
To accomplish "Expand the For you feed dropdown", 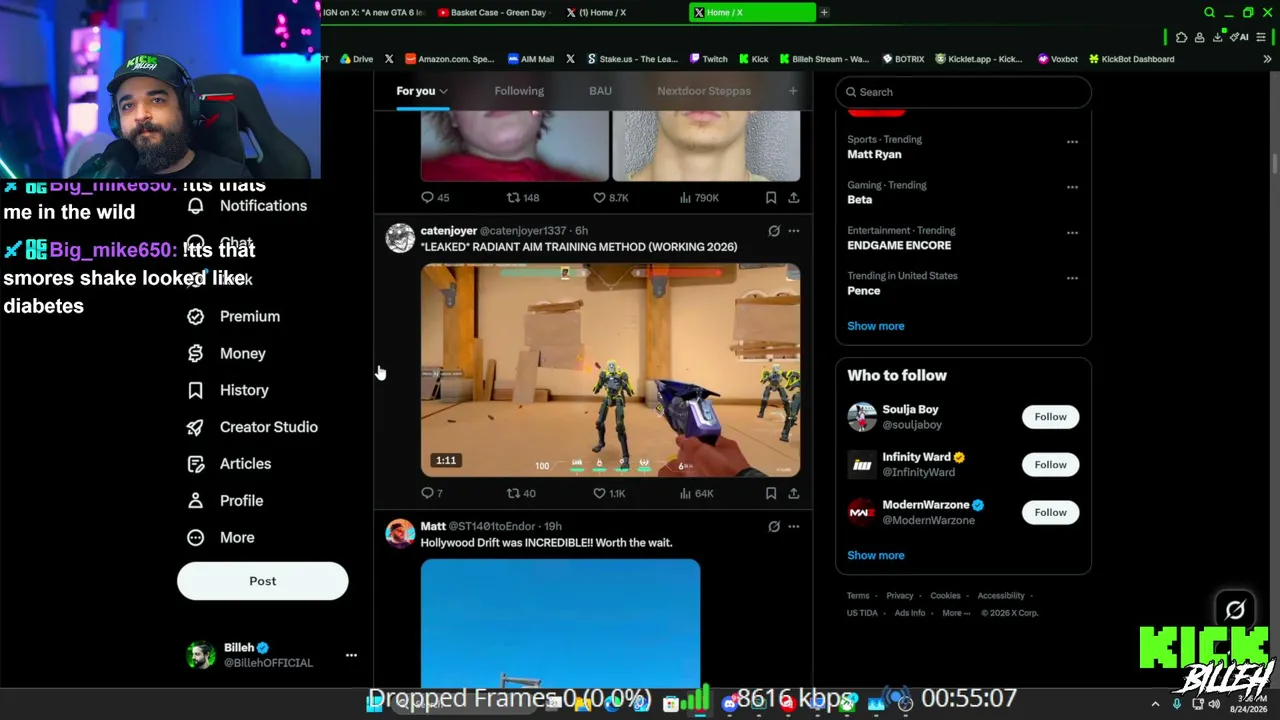I will [443, 91].
